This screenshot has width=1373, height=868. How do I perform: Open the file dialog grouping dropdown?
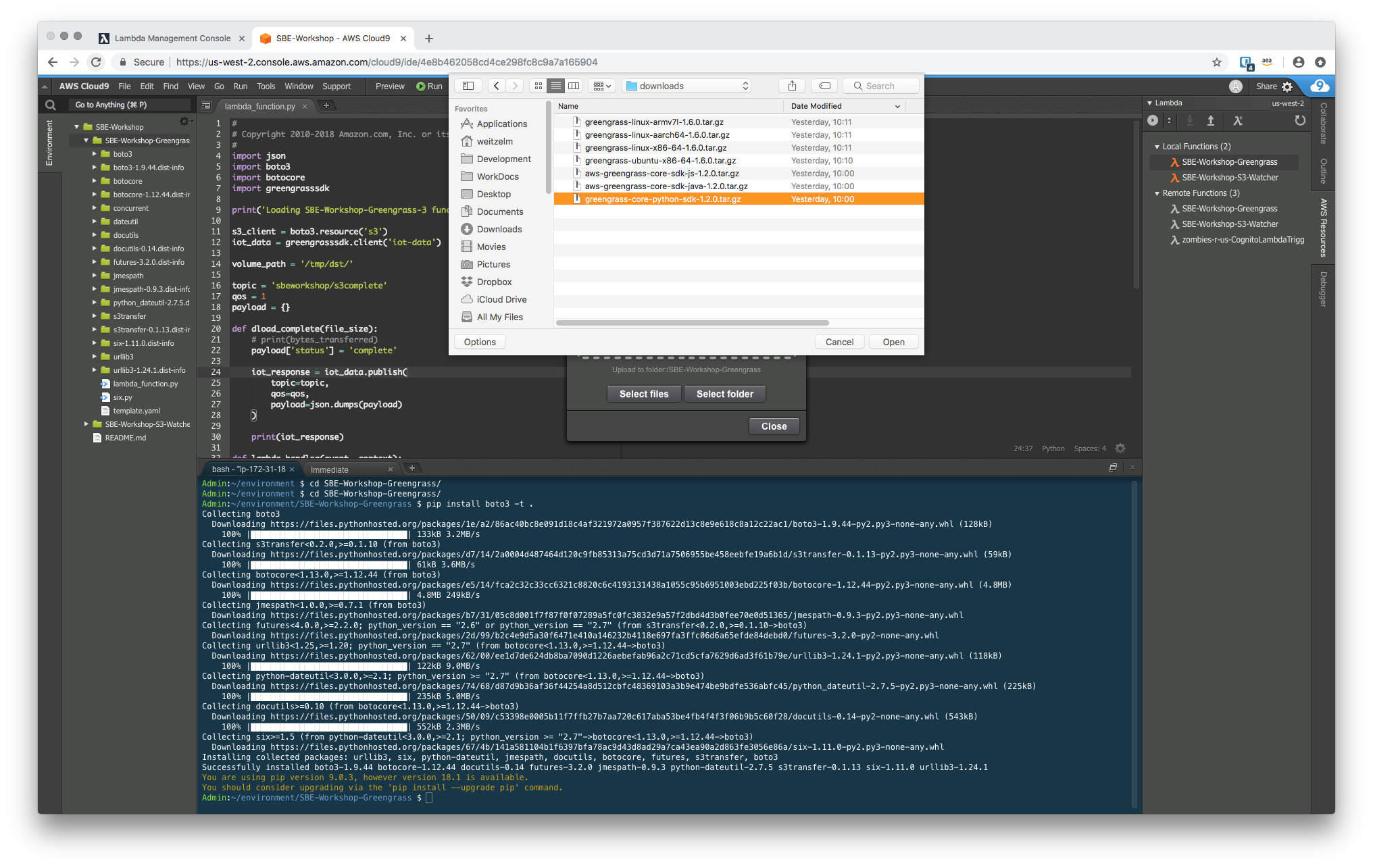[601, 86]
